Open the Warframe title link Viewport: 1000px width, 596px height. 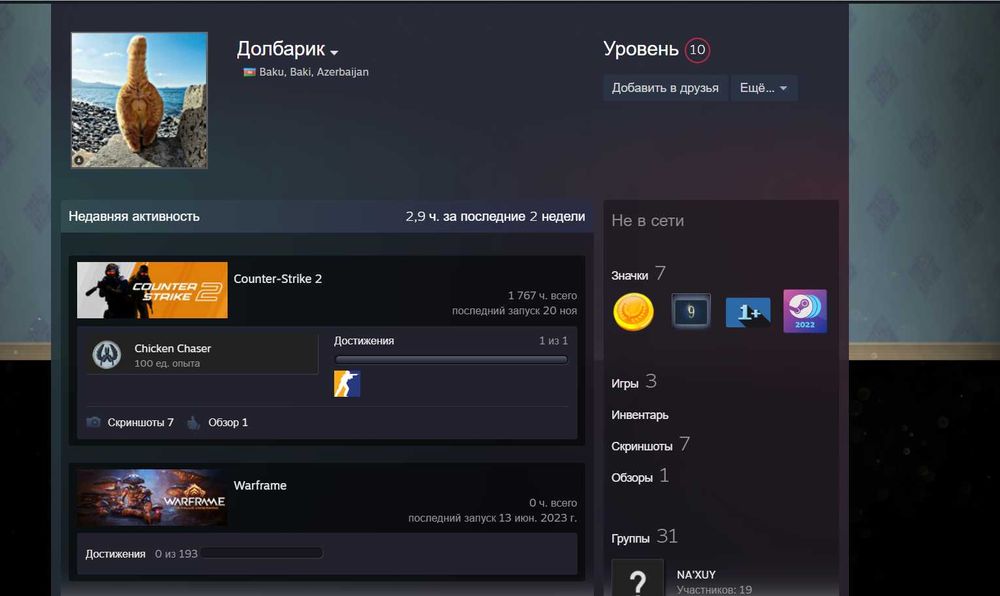pyautogui.click(x=260, y=485)
